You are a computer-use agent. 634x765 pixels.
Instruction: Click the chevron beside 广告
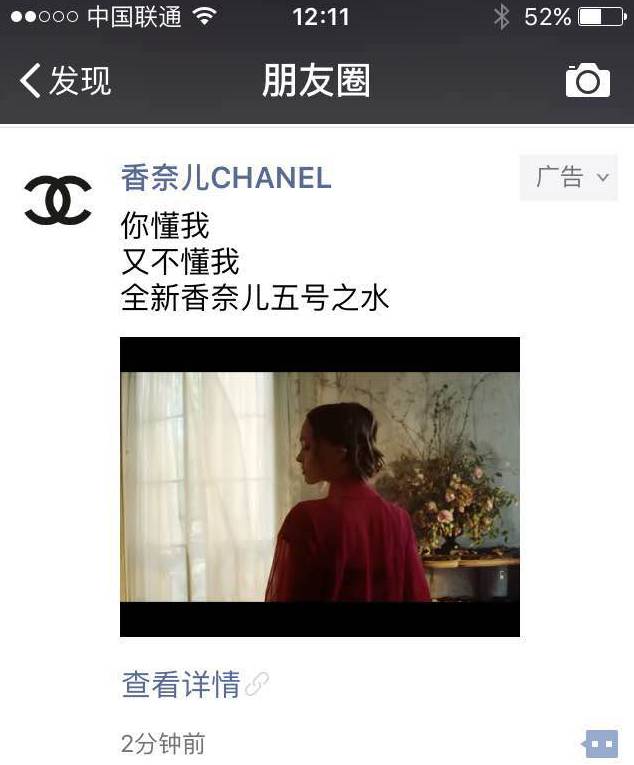(603, 178)
